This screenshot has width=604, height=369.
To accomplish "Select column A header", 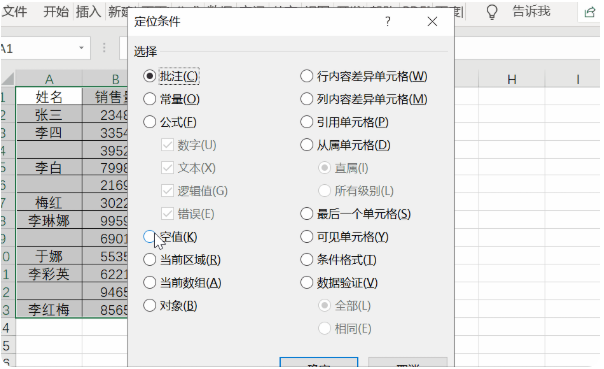I will (x=49, y=79).
